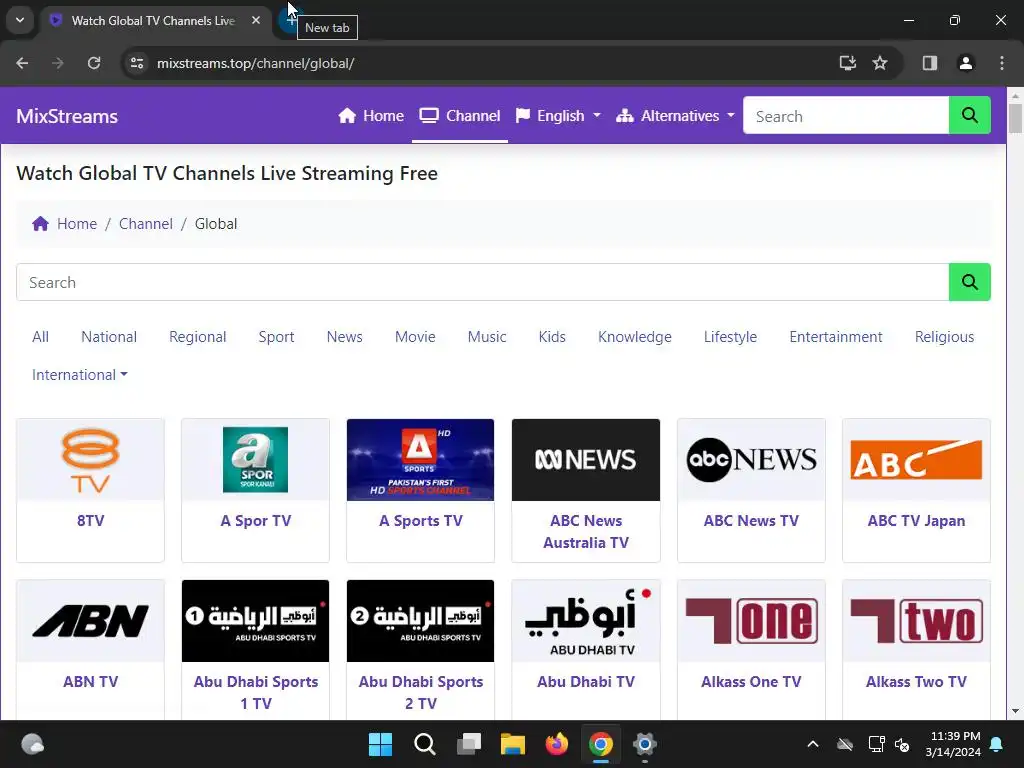Filter channels by Lifestyle
The height and width of the screenshot is (768, 1024).
pyautogui.click(x=730, y=337)
